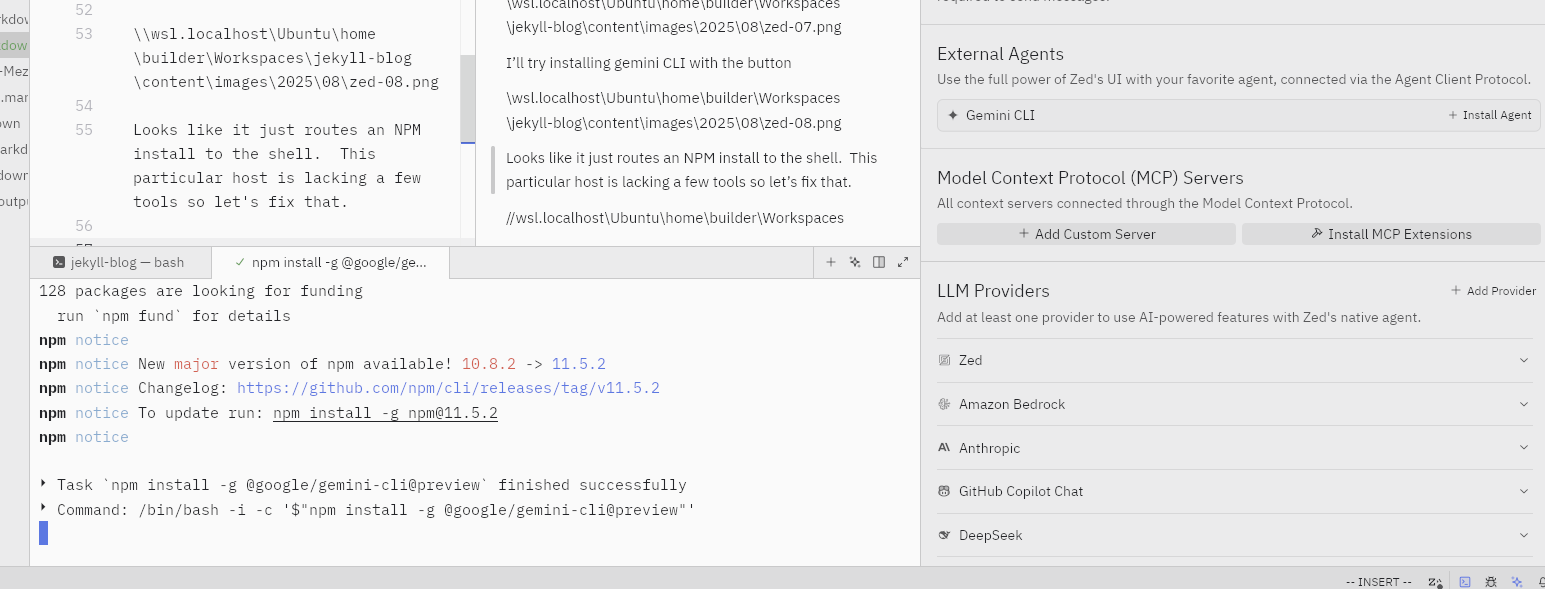Viewport: 1545px width, 589px height.
Task: Click the Gemini CLI agent label
Action: coord(1000,115)
